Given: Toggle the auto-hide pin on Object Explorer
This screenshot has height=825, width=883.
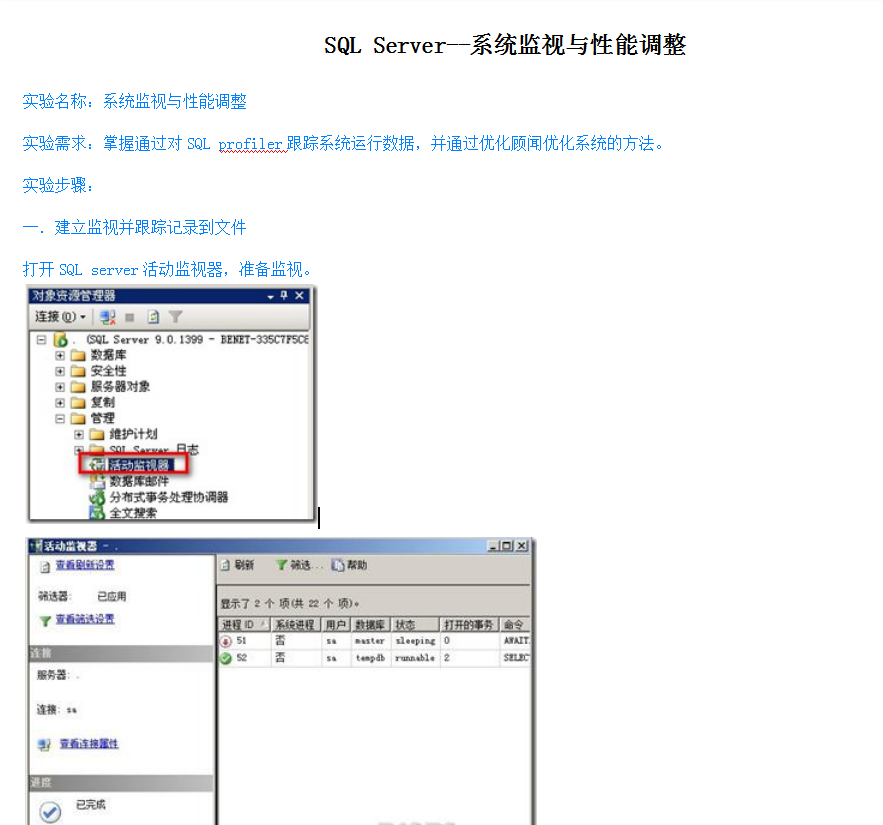Looking at the screenshot, I should click(x=283, y=296).
